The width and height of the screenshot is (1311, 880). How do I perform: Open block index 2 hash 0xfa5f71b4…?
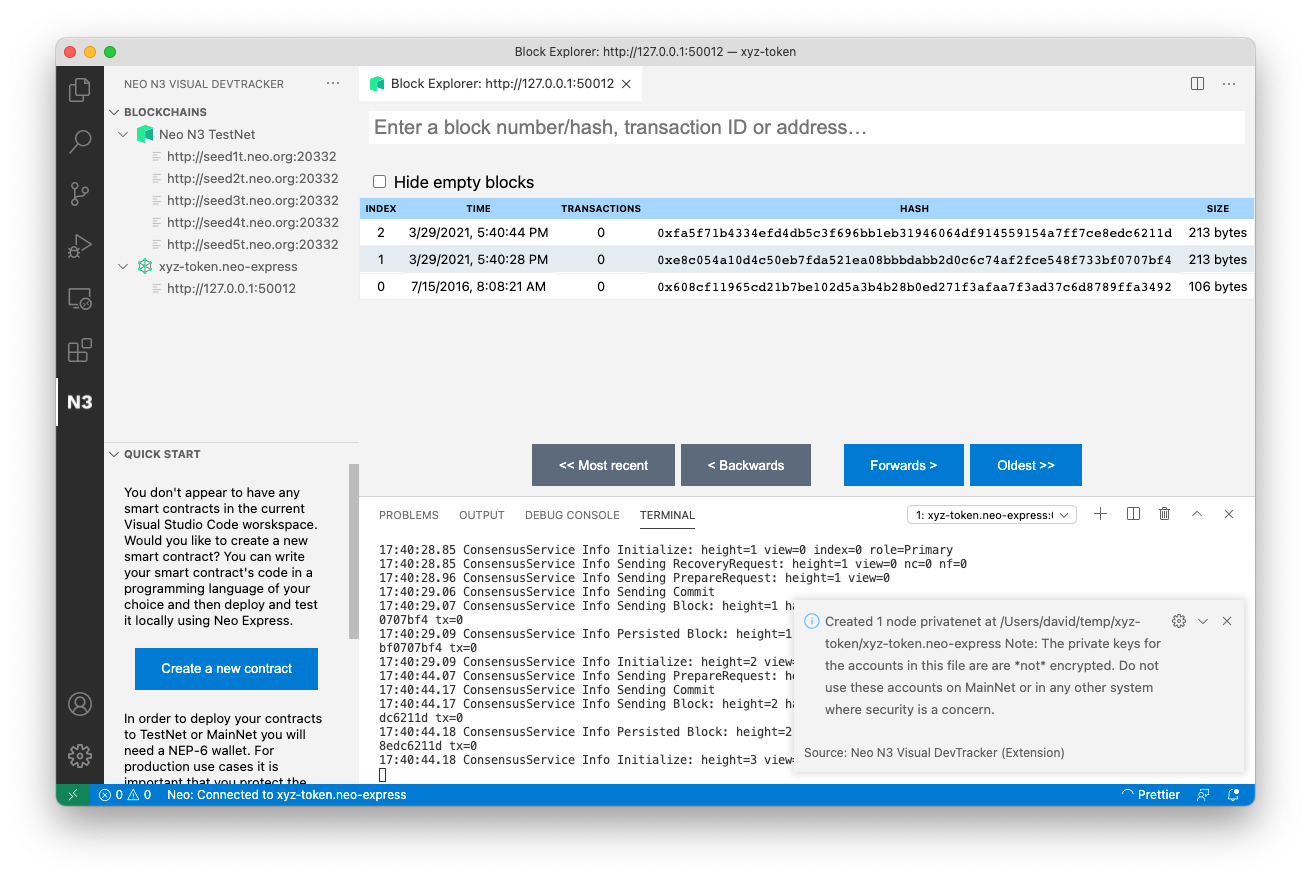tap(914, 233)
